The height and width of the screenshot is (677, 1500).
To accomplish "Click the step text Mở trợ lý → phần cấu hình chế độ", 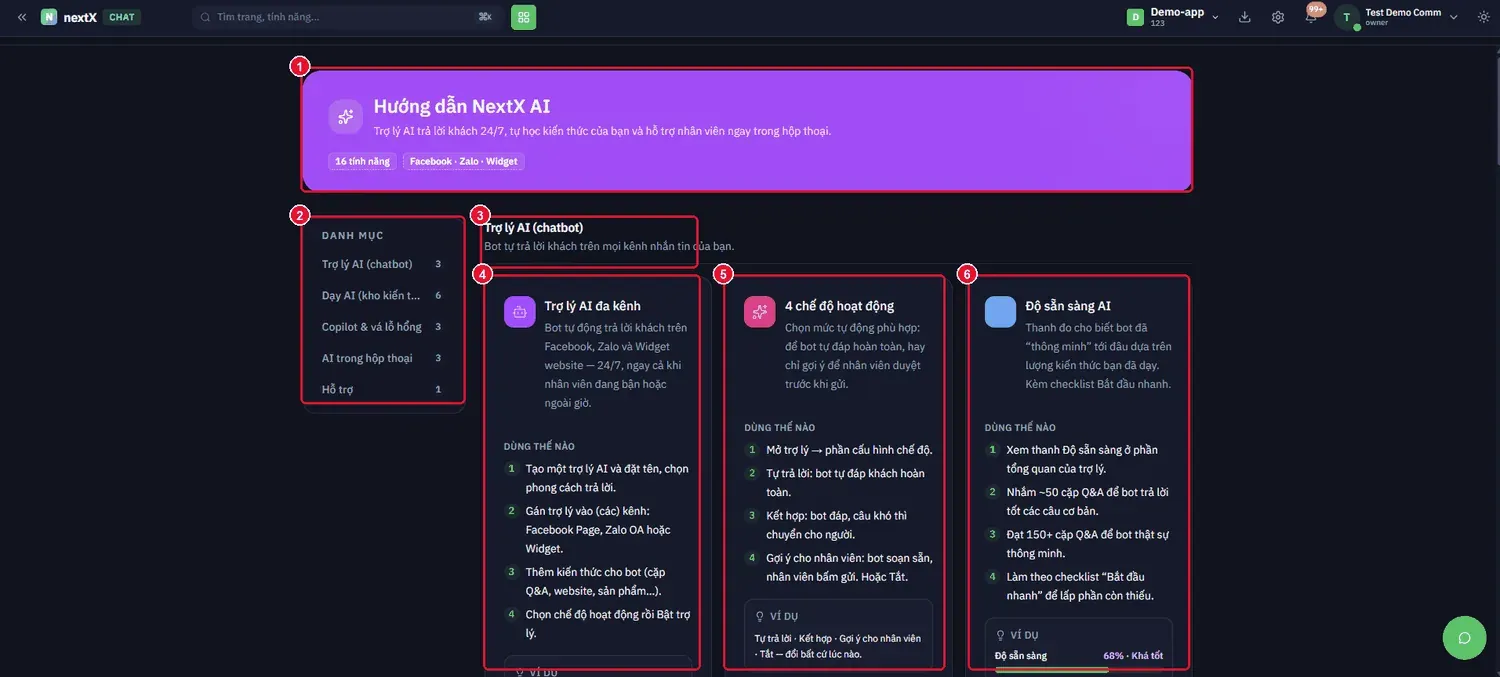I will [849, 450].
